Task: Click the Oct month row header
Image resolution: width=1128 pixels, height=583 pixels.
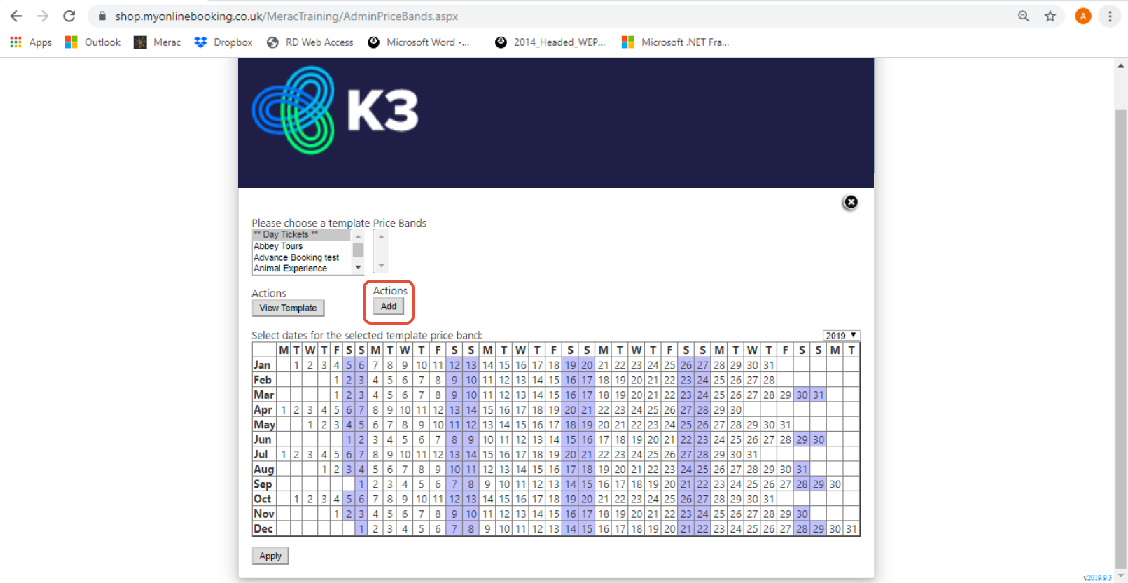Action: pyautogui.click(x=264, y=499)
